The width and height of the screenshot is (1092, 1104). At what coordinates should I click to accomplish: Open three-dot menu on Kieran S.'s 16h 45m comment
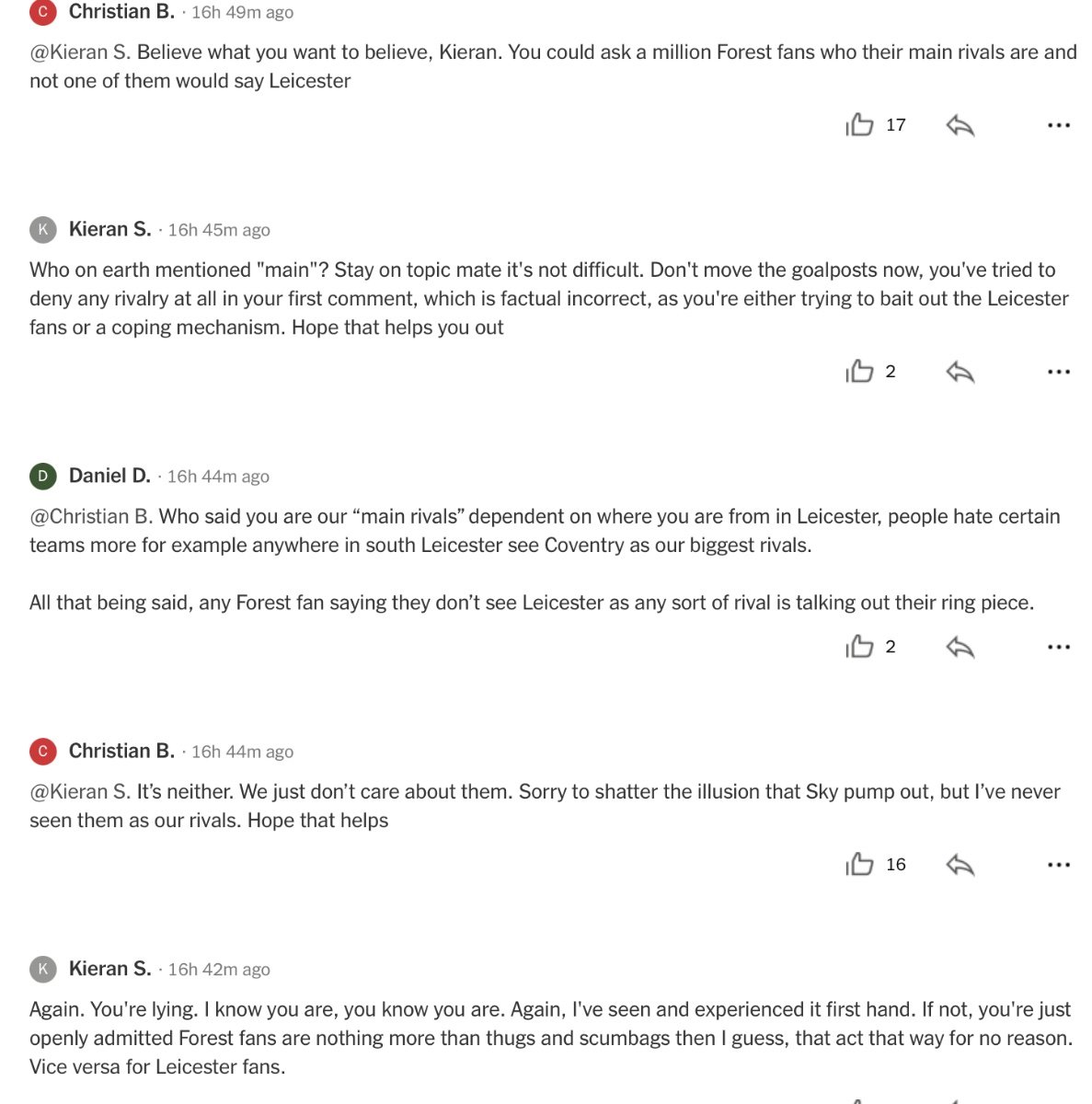1059,372
